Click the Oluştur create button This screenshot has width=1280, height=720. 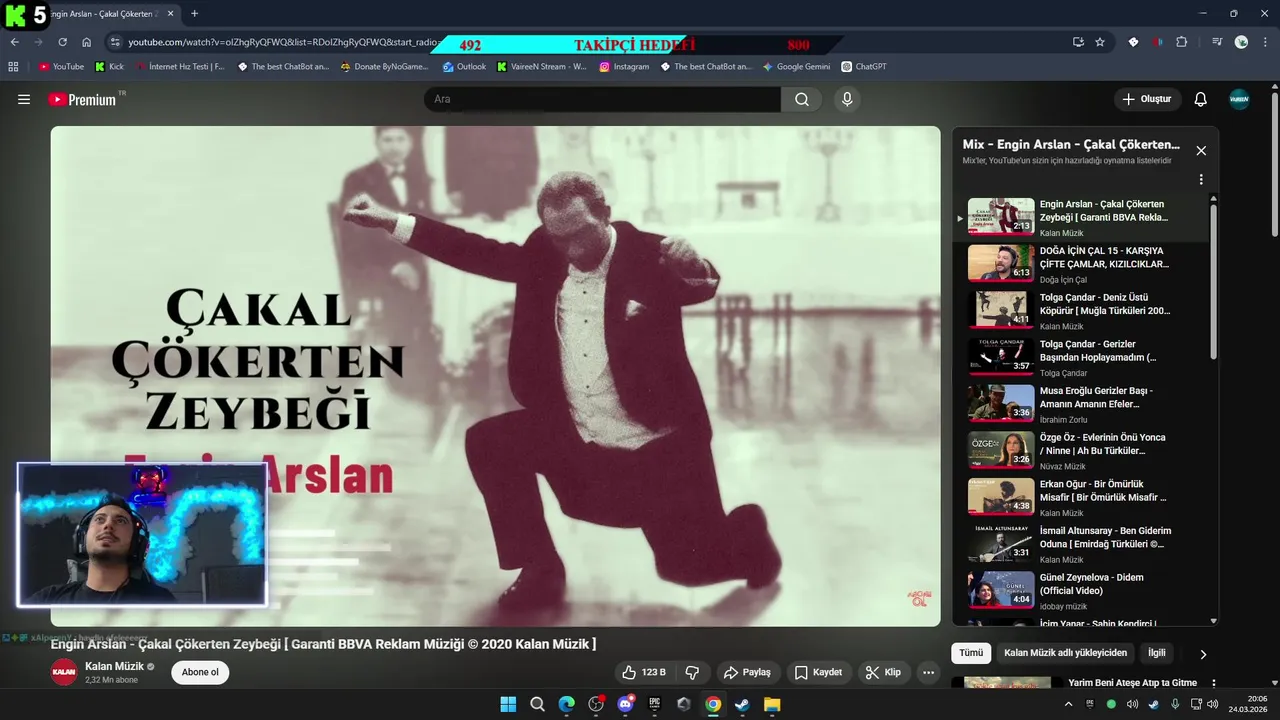coord(1147,99)
